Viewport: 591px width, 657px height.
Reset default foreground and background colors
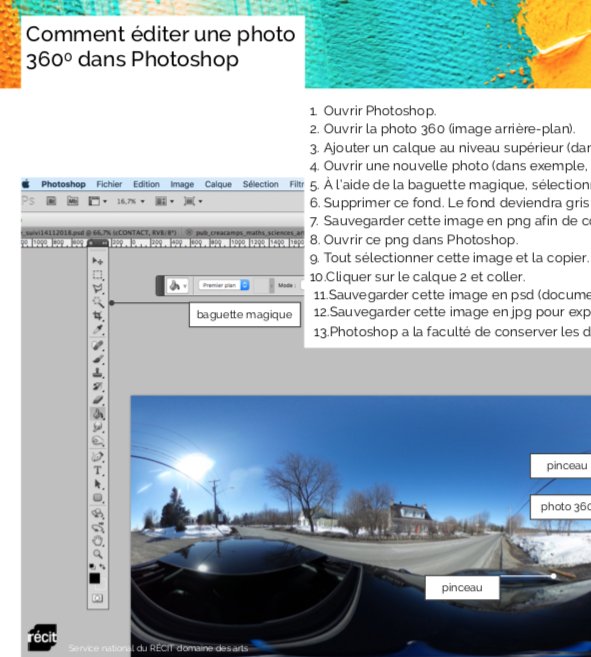pos(92,566)
